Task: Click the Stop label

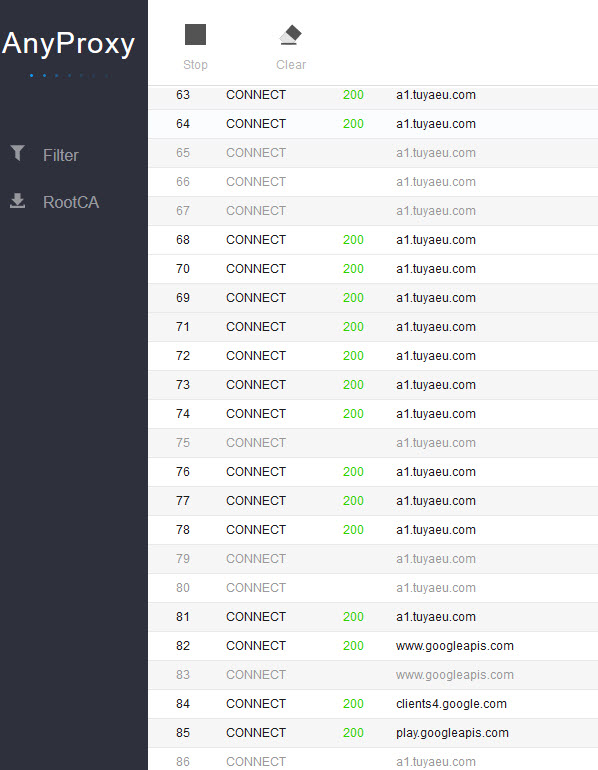Action: pos(195,65)
